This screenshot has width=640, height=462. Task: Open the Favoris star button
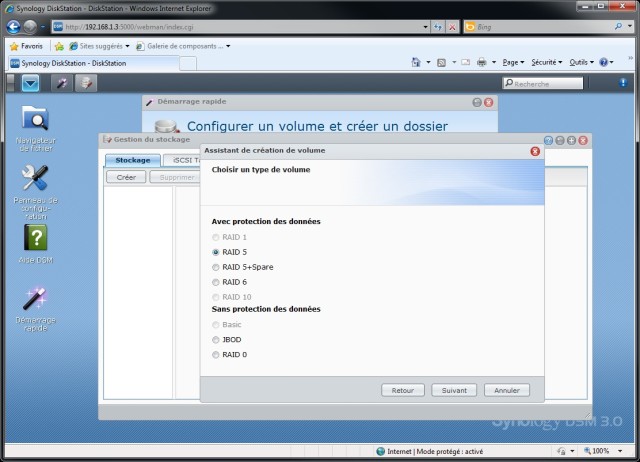[x=26, y=46]
